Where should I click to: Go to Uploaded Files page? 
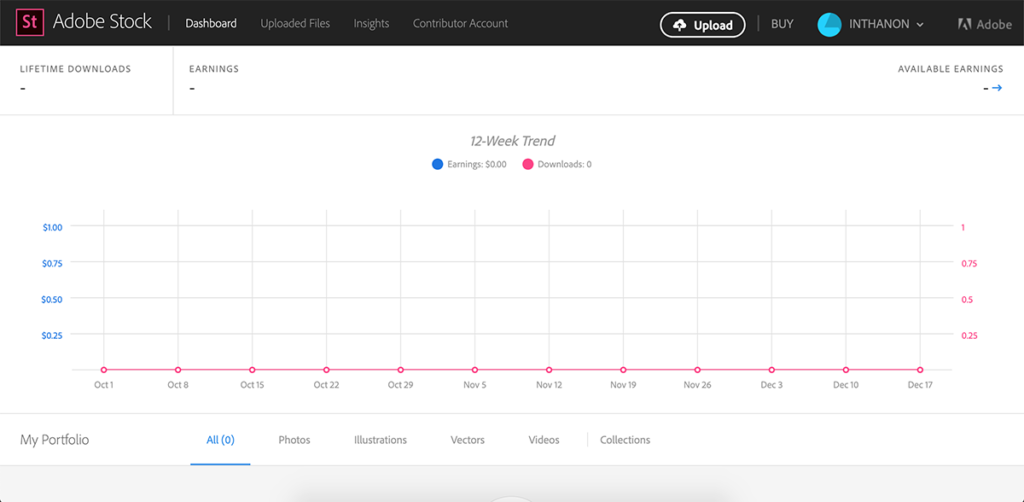(x=295, y=23)
